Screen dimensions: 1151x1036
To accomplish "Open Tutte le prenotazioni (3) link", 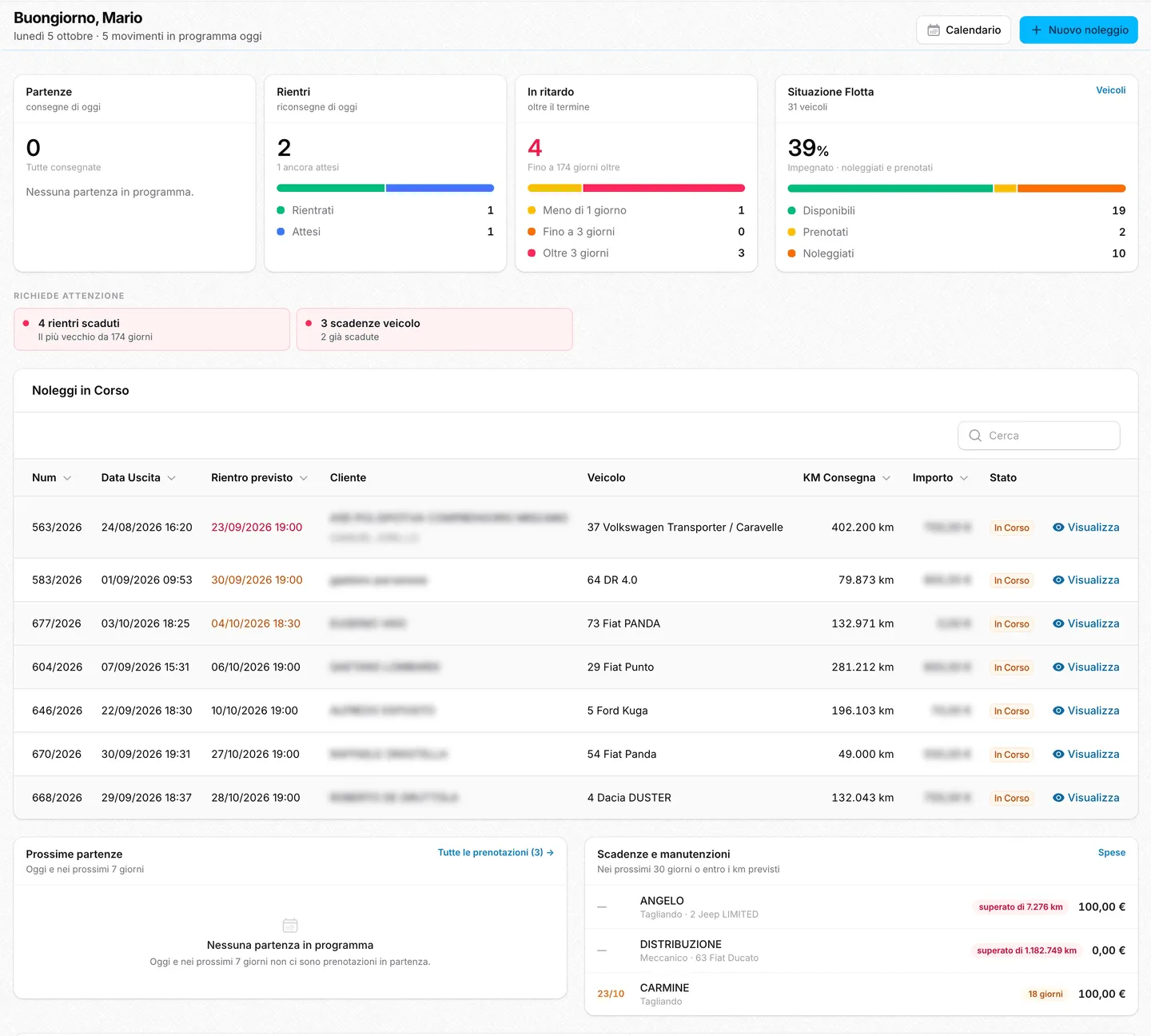I will pyautogui.click(x=496, y=853).
